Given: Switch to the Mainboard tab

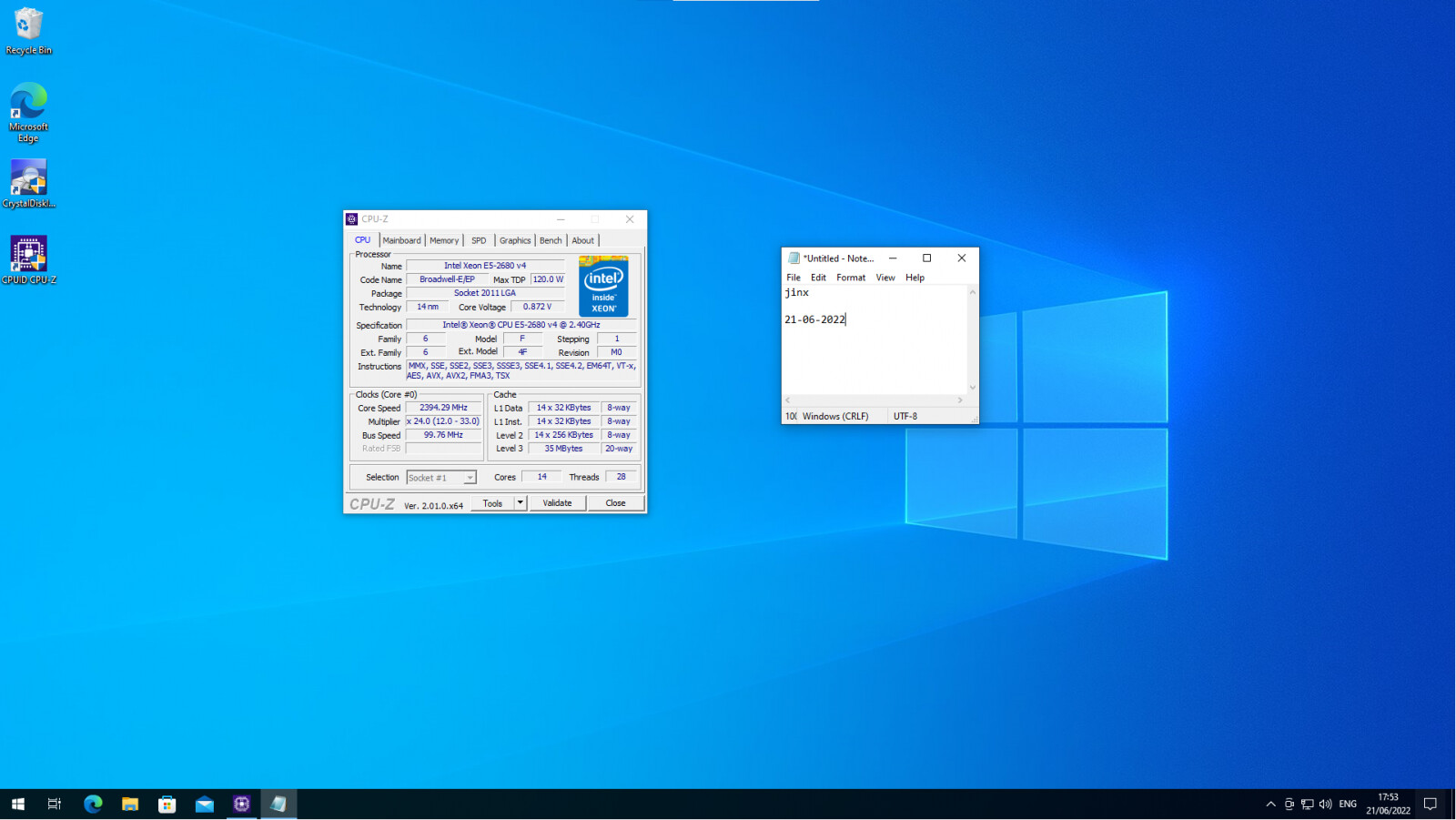Looking at the screenshot, I should tap(401, 240).
